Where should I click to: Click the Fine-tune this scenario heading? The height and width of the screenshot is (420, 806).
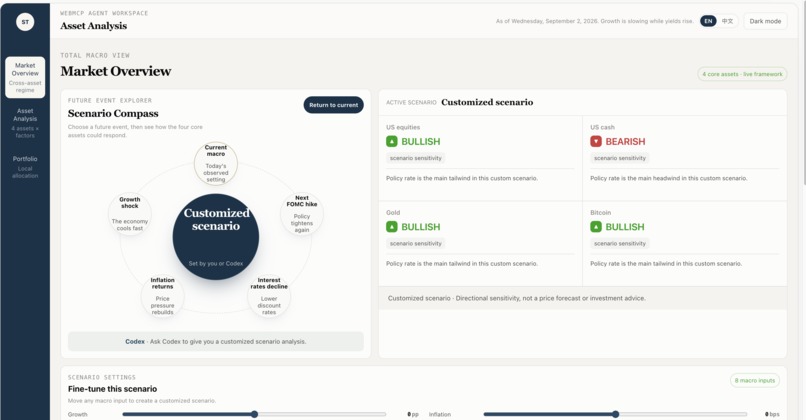point(113,389)
